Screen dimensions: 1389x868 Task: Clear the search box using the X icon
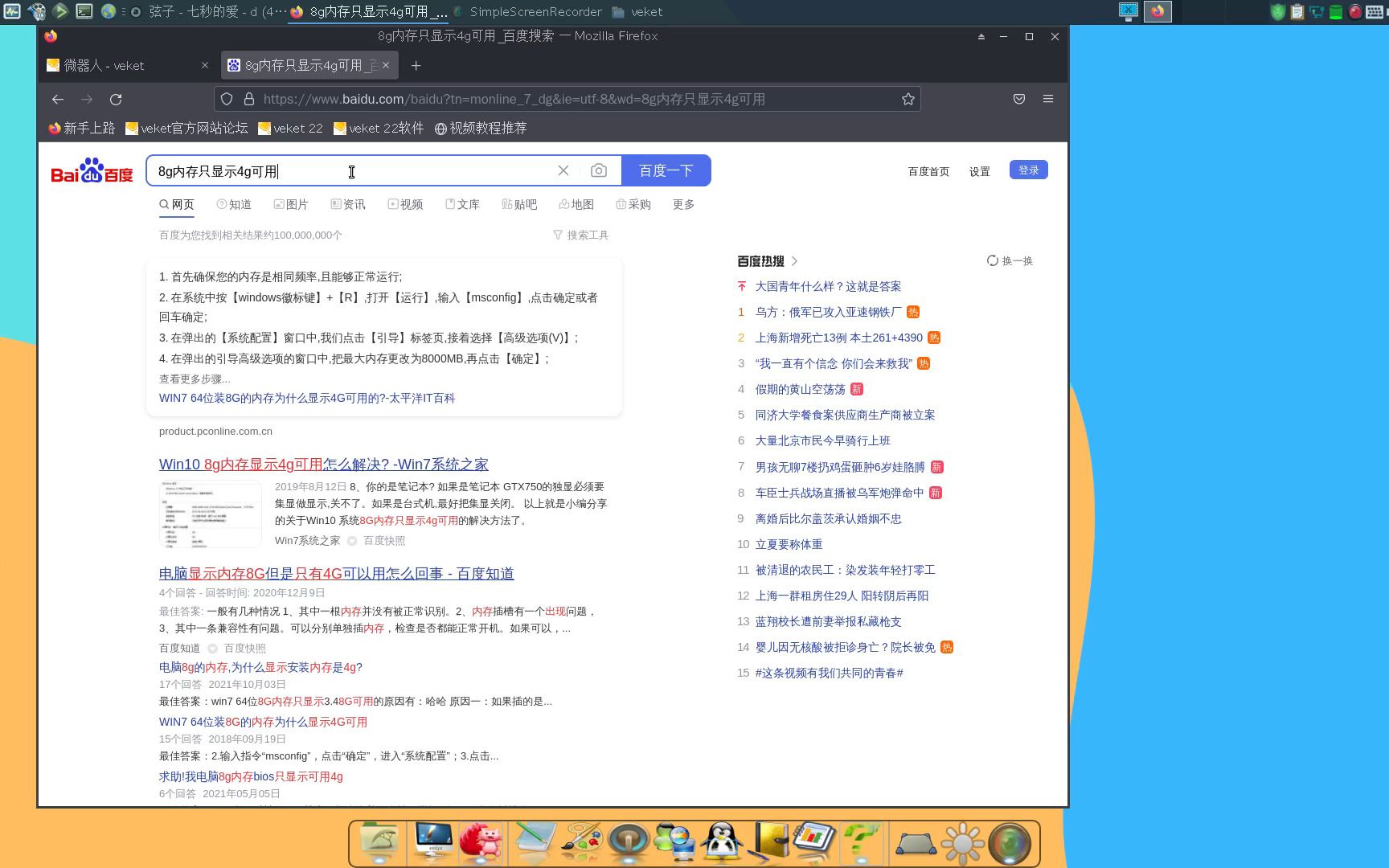tap(563, 170)
